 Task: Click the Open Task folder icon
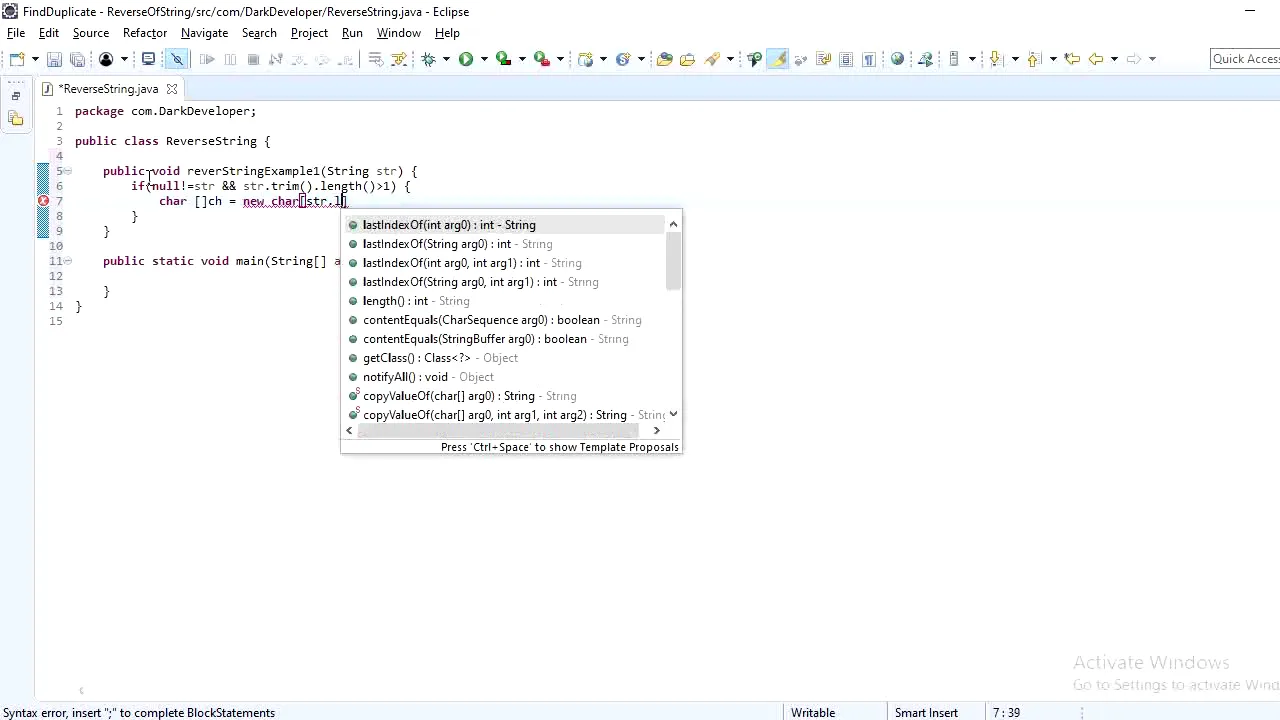click(x=687, y=59)
